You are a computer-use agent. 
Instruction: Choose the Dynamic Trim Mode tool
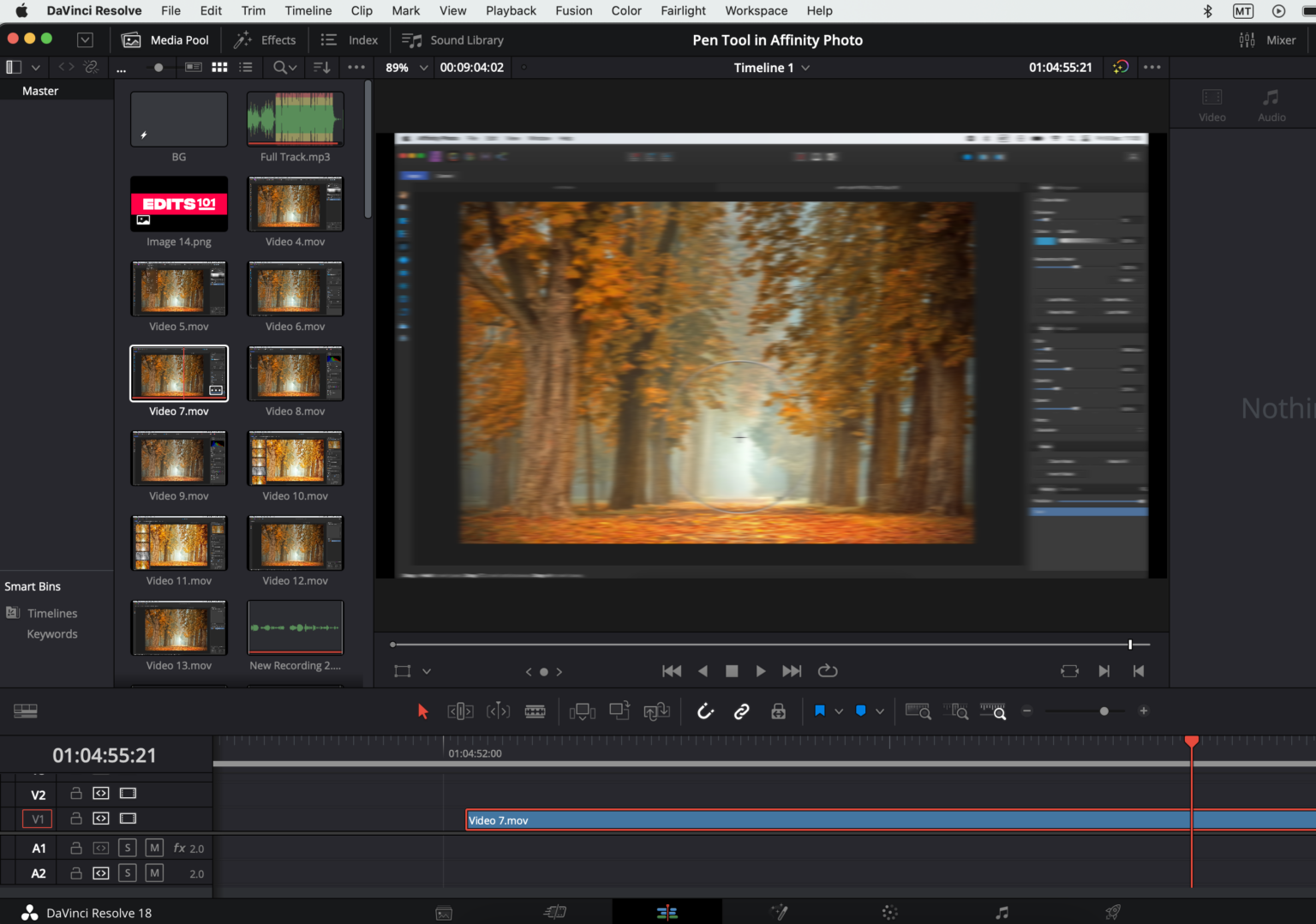pyautogui.click(x=498, y=711)
